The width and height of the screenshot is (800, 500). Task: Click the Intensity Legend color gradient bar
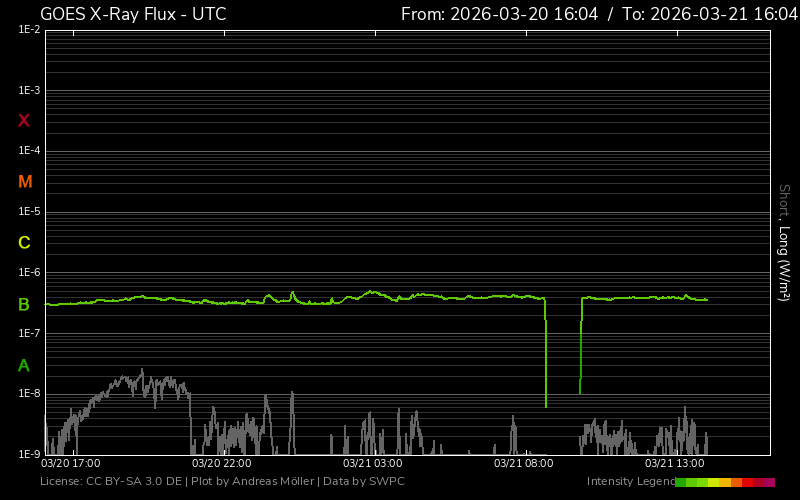724,482
